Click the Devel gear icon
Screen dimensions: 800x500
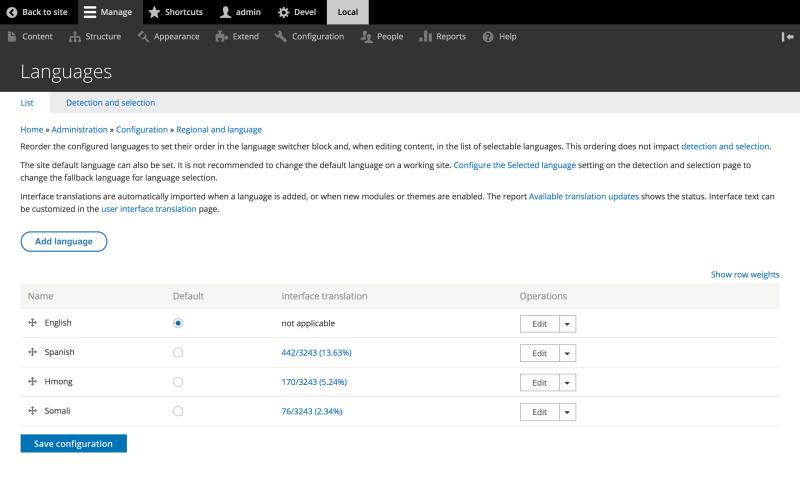point(284,12)
